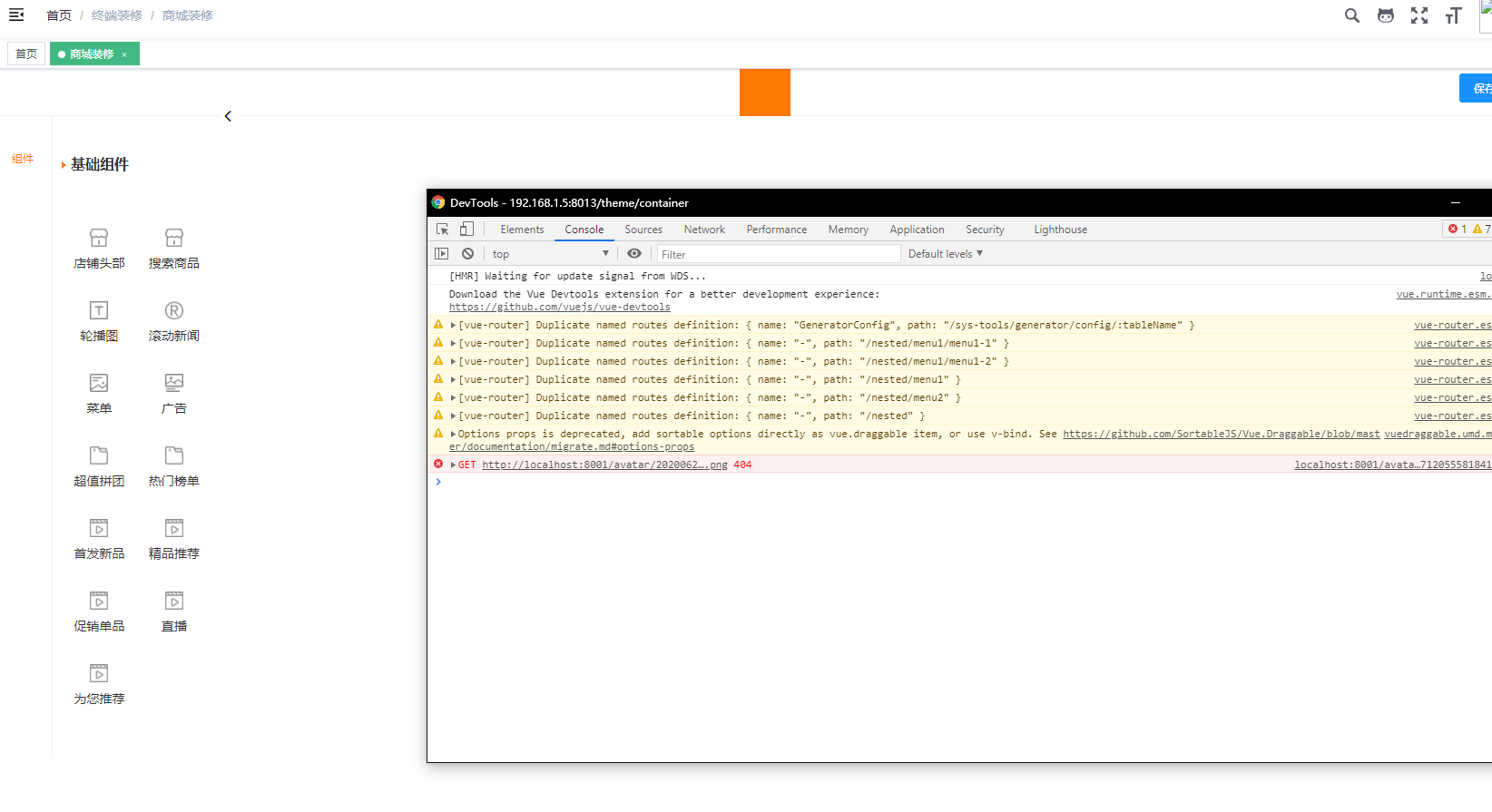
Task: Toggle the live expression eye icon
Action: coord(634,254)
